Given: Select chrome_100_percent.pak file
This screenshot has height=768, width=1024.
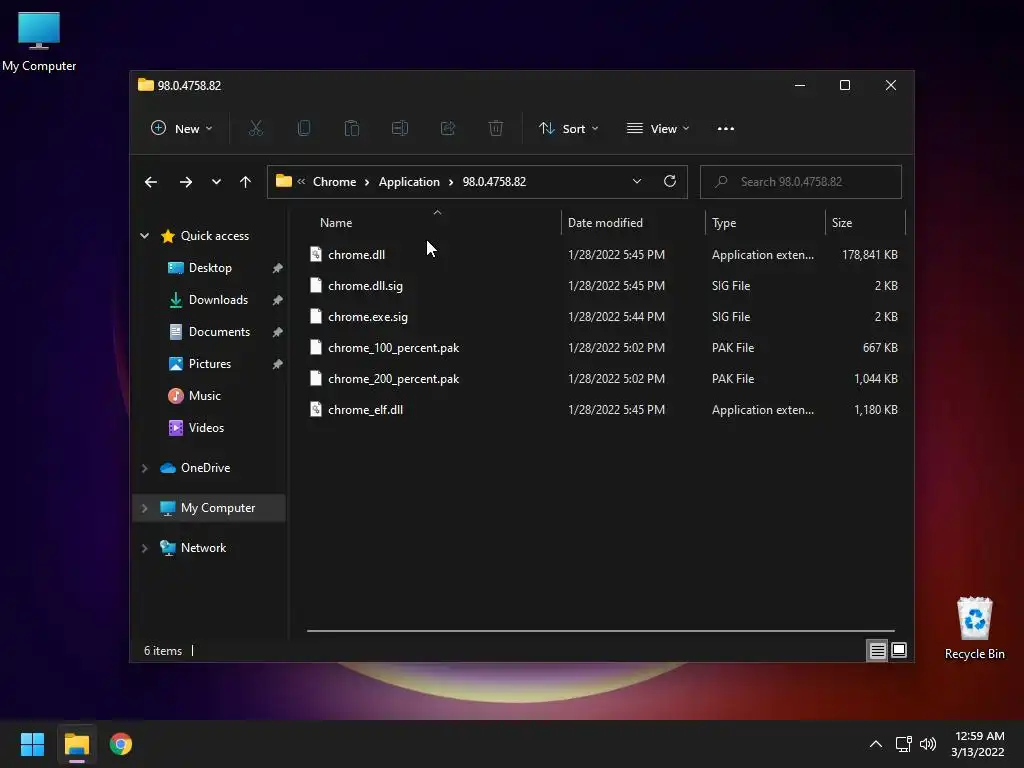Looking at the screenshot, I should coord(602,347).
